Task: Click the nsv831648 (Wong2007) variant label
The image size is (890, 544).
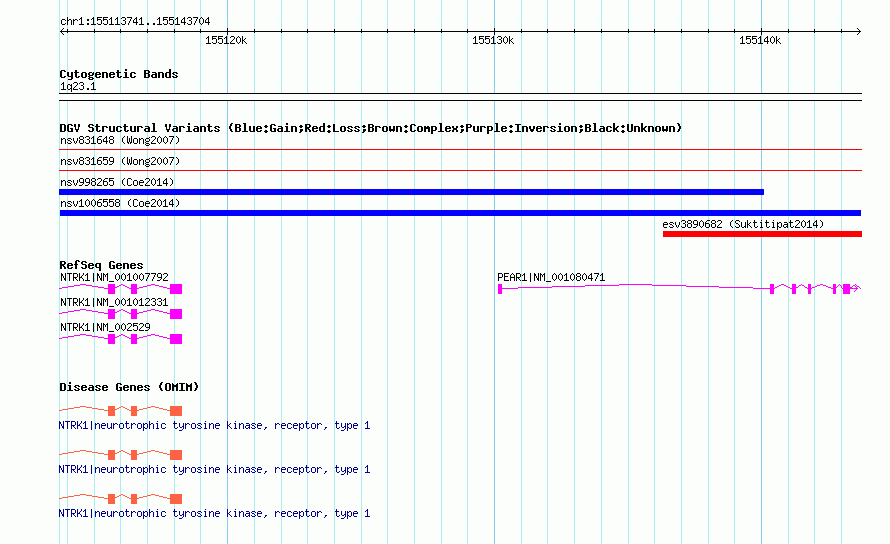Action: (x=120, y=140)
